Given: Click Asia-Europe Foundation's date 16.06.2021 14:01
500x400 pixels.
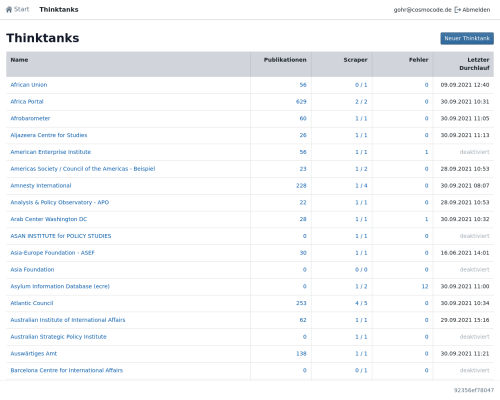Looking at the screenshot, I should pos(465,253).
